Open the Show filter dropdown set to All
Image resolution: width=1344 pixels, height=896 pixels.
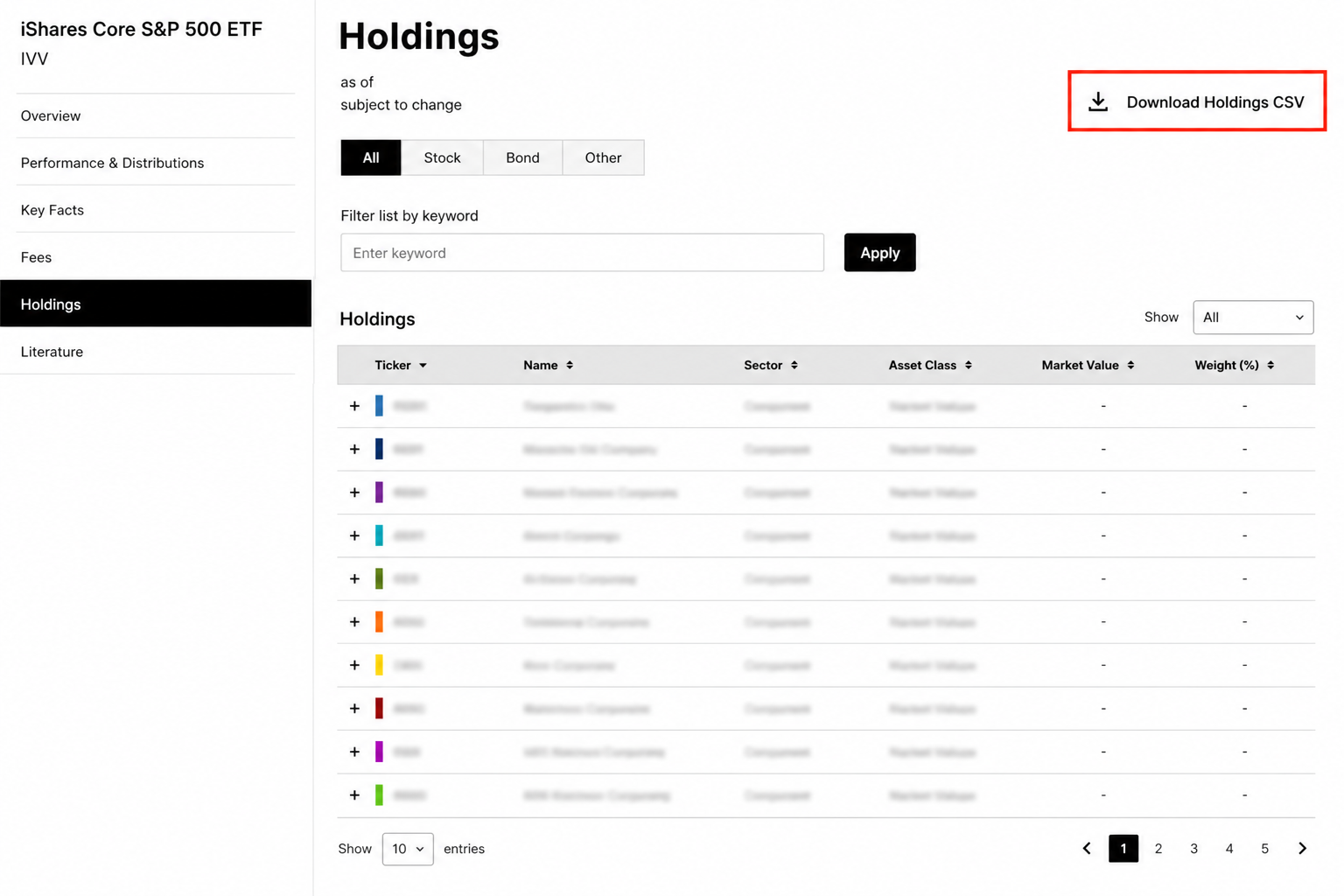(1253, 318)
